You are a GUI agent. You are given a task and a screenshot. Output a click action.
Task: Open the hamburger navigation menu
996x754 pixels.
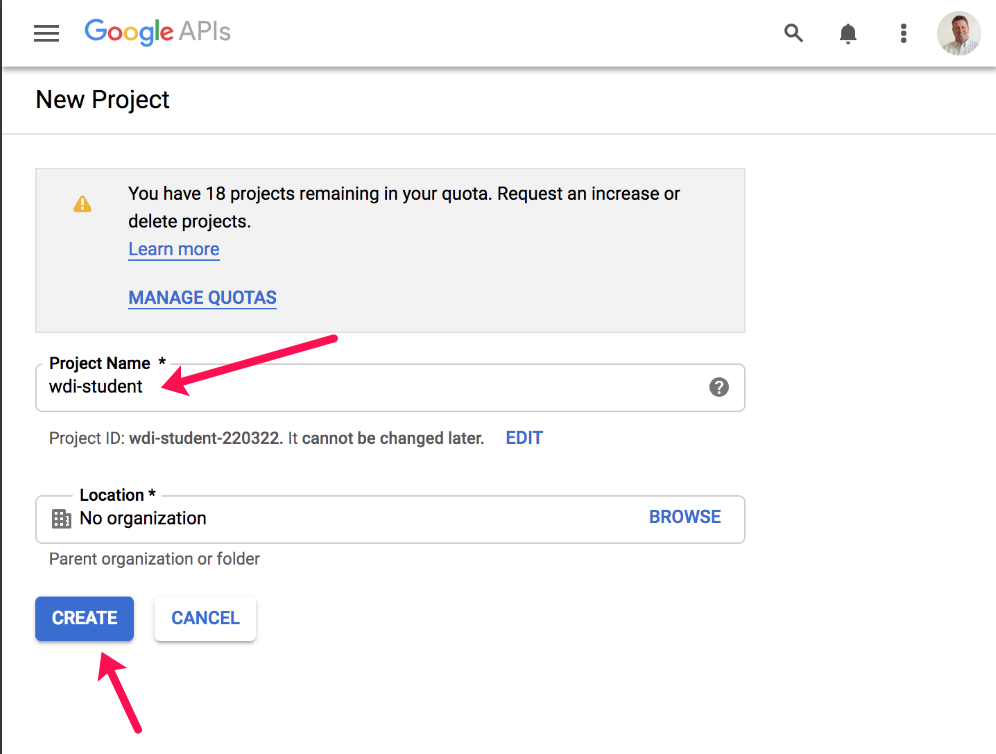47,33
